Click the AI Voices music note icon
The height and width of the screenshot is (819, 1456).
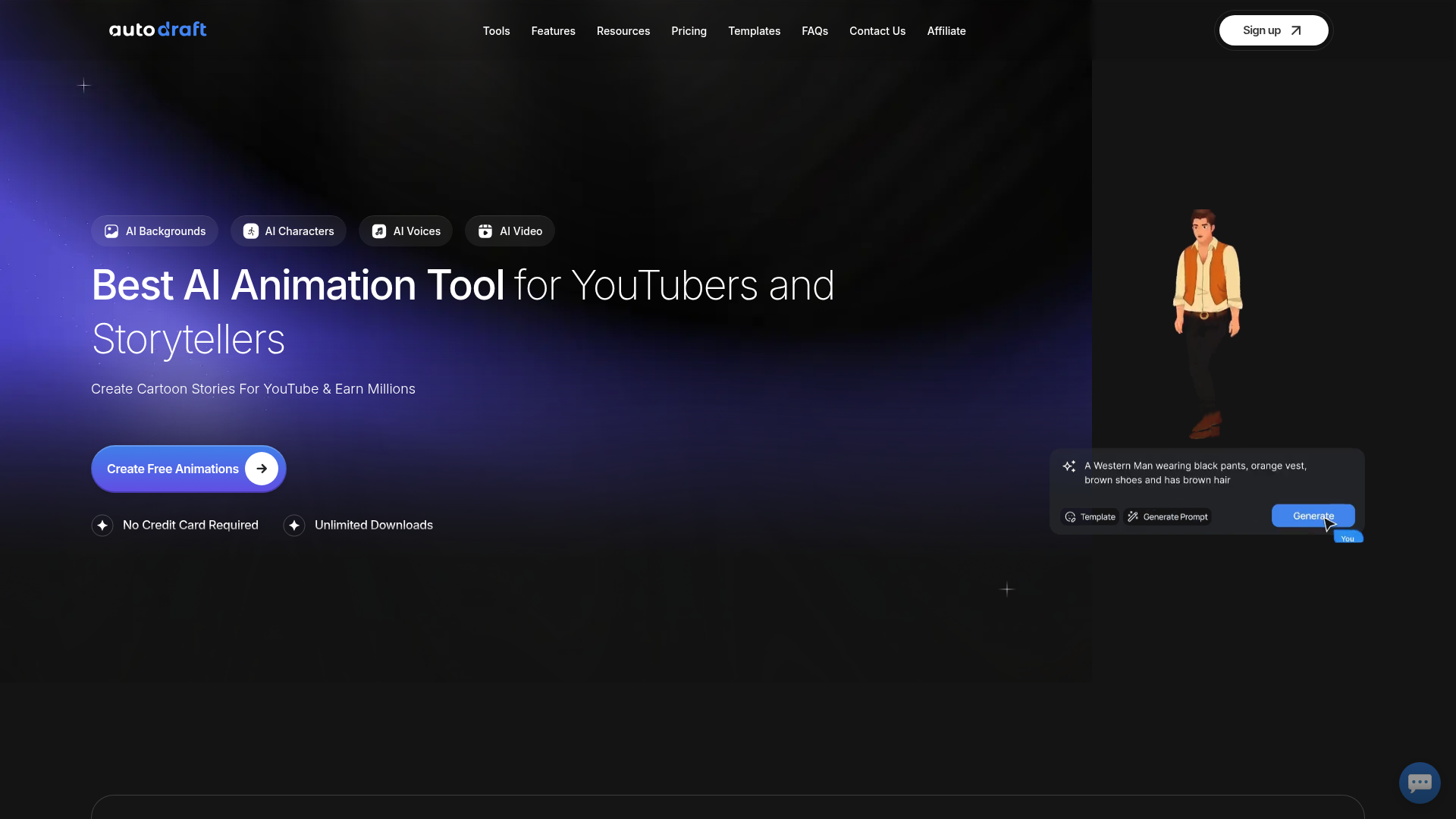tap(379, 231)
